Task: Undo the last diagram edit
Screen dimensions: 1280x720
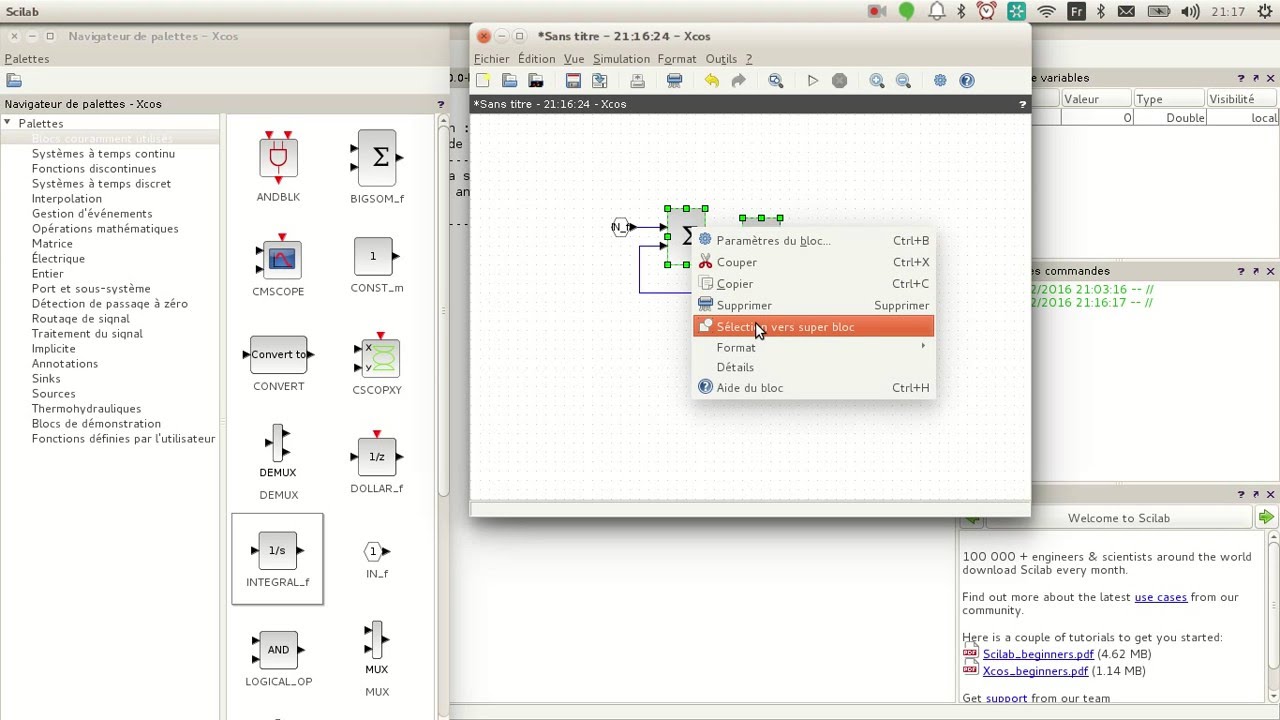Action: point(712,81)
